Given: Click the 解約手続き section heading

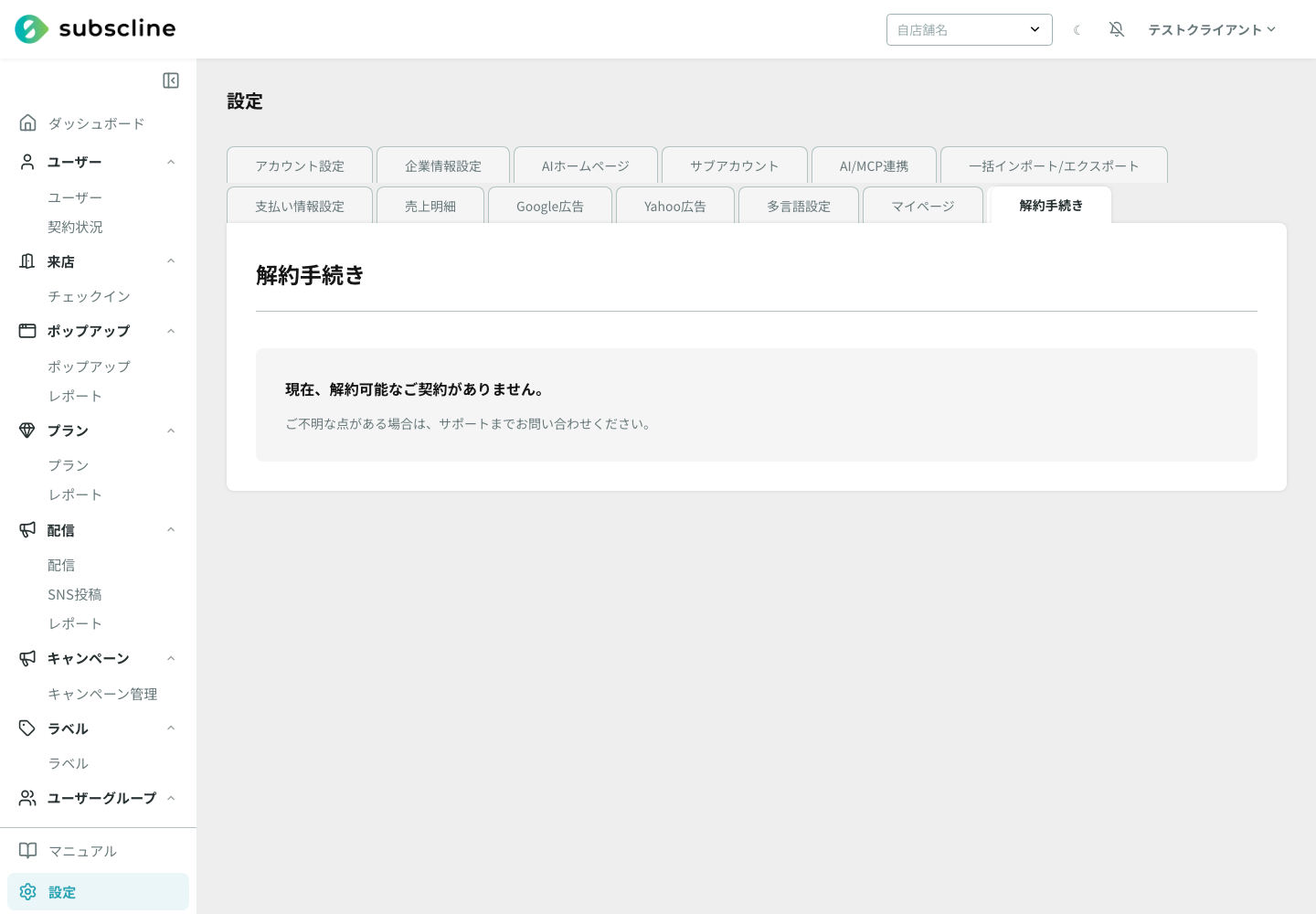Looking at the screenshot, I should coord(311,275).
